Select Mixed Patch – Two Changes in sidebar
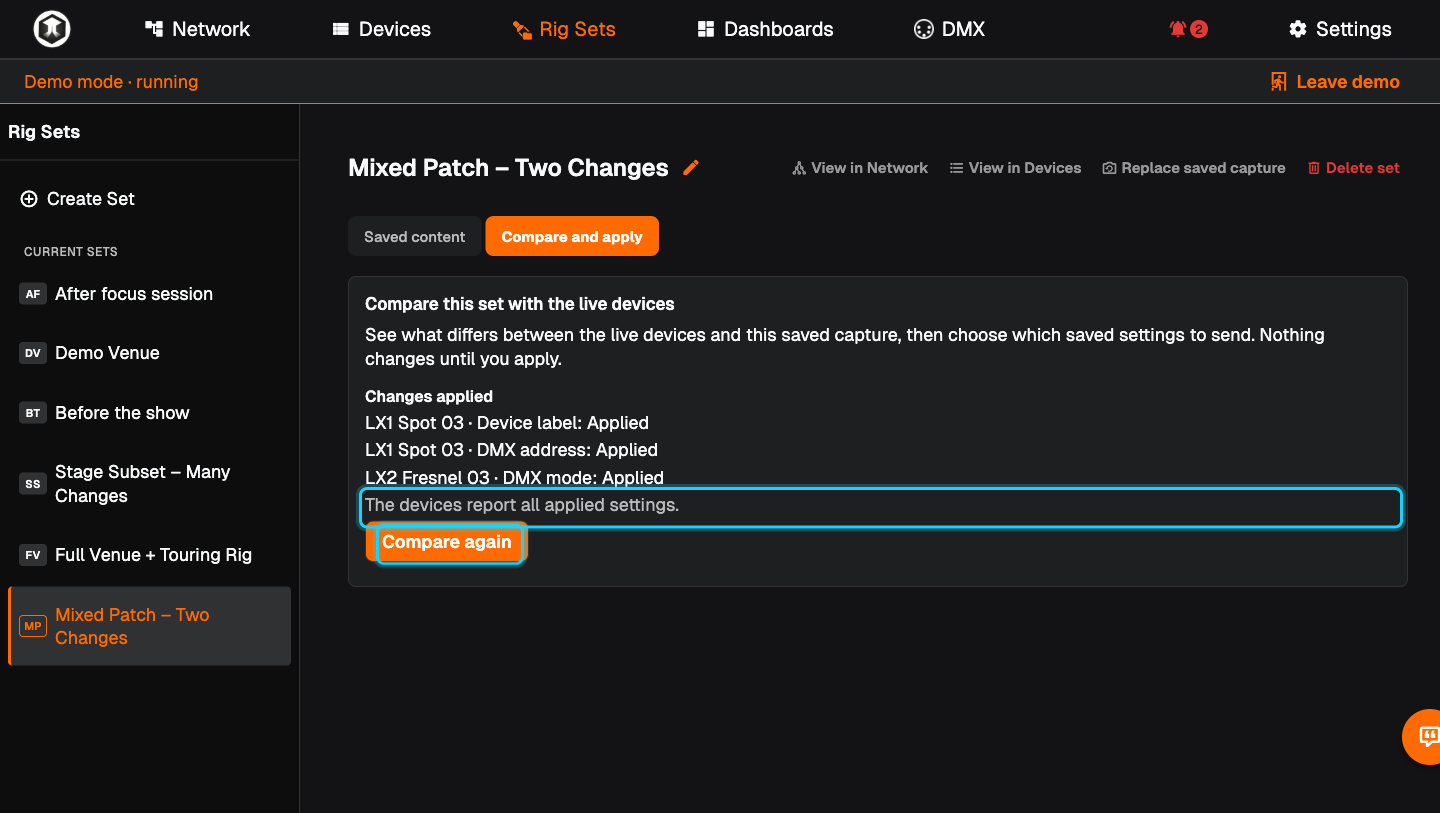The height and width of the screenshot is (813, 1440). [149, 626]
